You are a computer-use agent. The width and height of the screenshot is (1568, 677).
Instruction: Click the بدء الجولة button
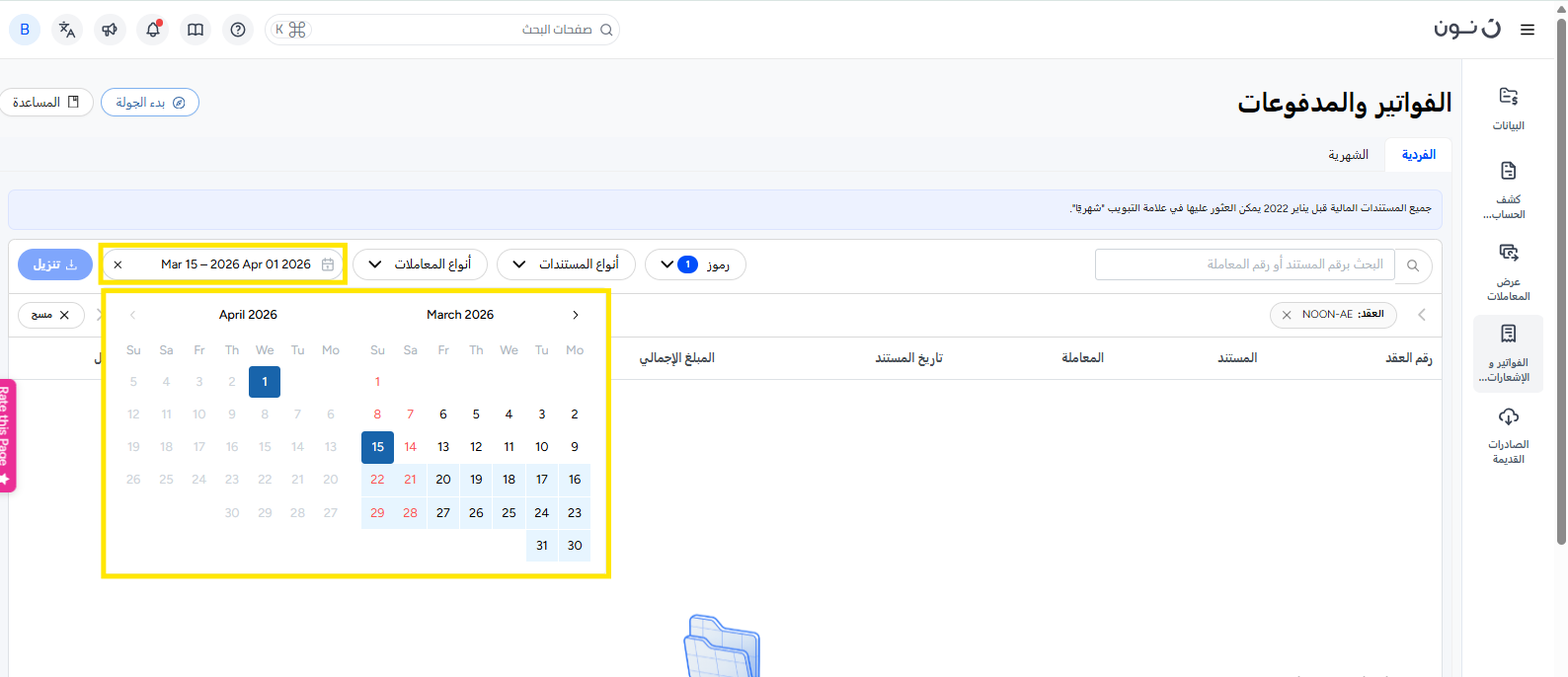pyautogui.click(x=150, y=103)
